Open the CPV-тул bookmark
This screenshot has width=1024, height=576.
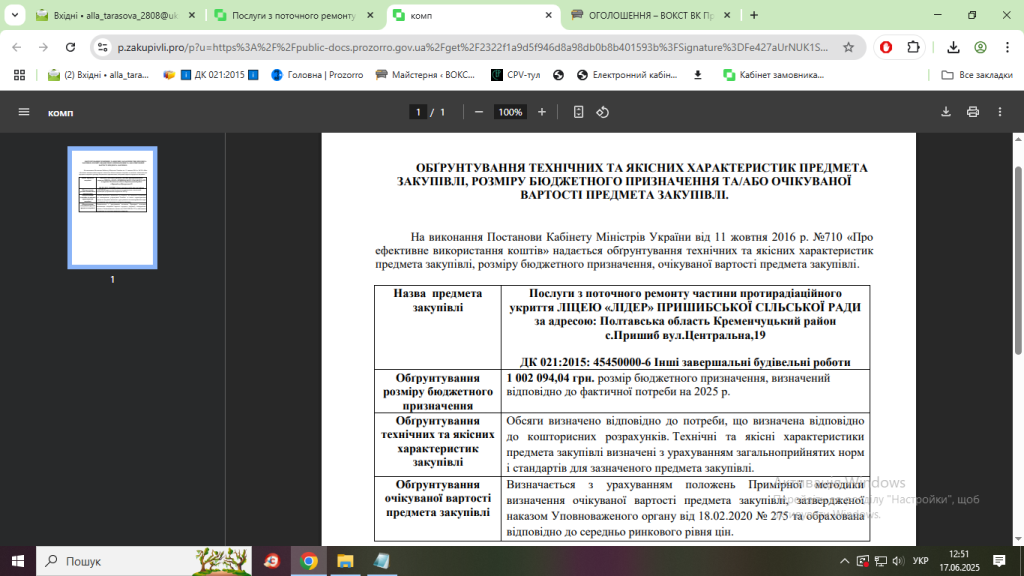(x=516, y=75)
